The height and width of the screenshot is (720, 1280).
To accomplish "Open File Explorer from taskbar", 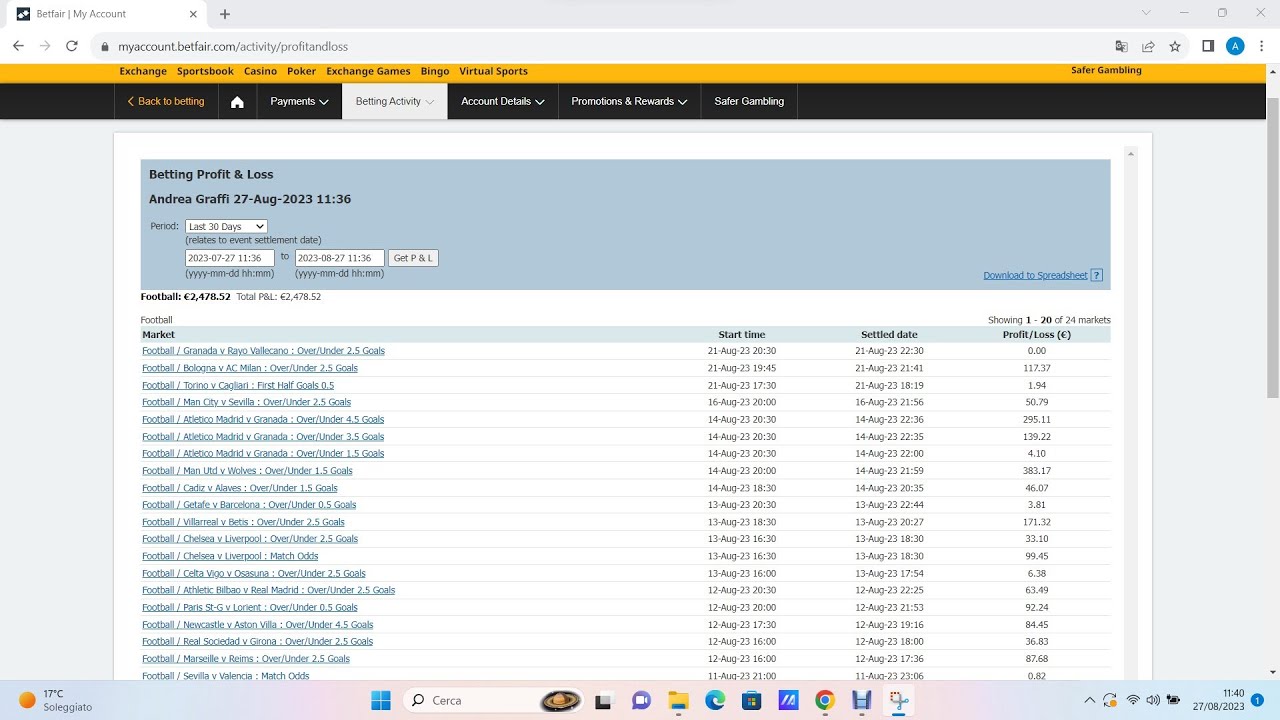I will click(678, 701).
